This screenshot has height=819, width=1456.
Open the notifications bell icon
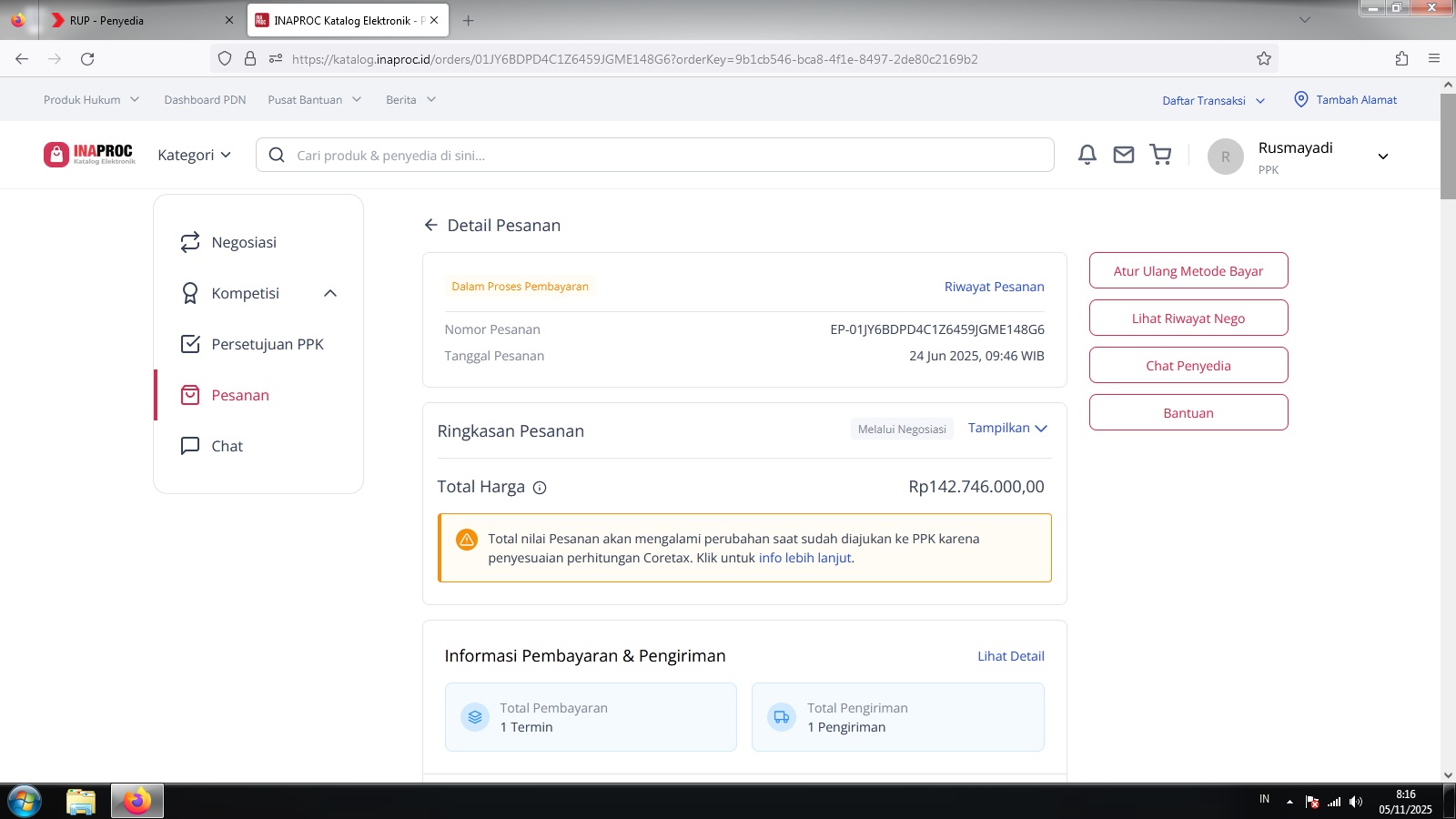pyautogui.click(x=1087, y=155)
